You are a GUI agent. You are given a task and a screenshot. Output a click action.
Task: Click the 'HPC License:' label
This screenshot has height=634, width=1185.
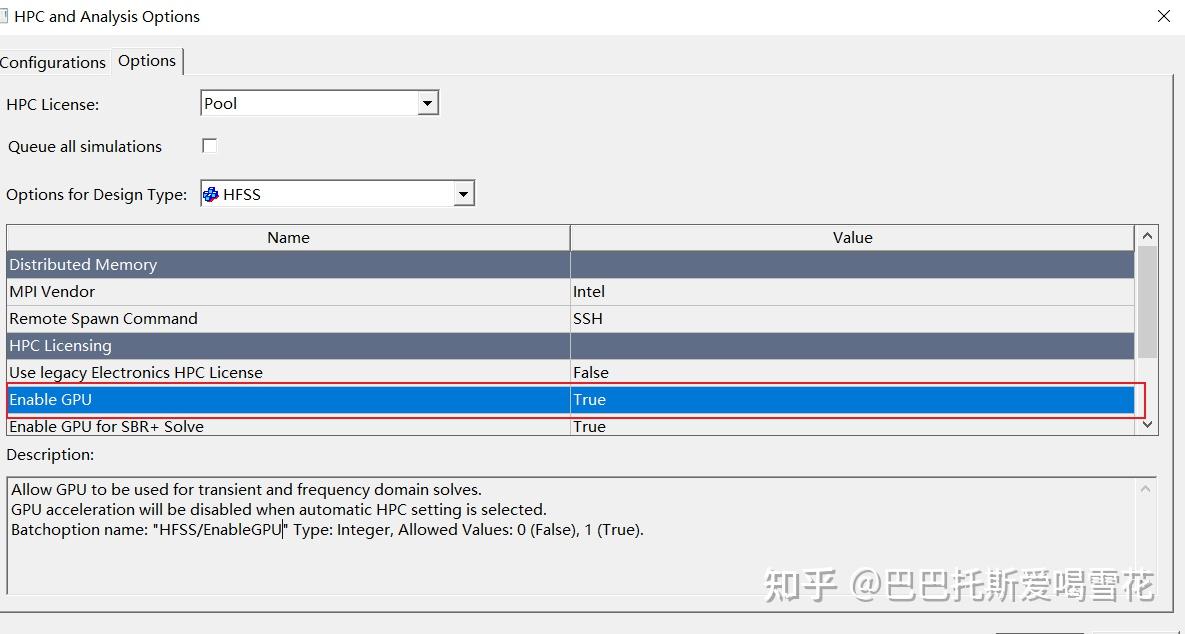(53, 105)
